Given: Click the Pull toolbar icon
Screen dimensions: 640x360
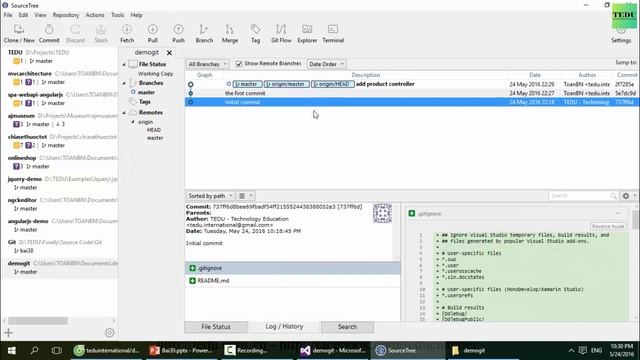Looking at the screenshot, I should (x=153, y=33).
